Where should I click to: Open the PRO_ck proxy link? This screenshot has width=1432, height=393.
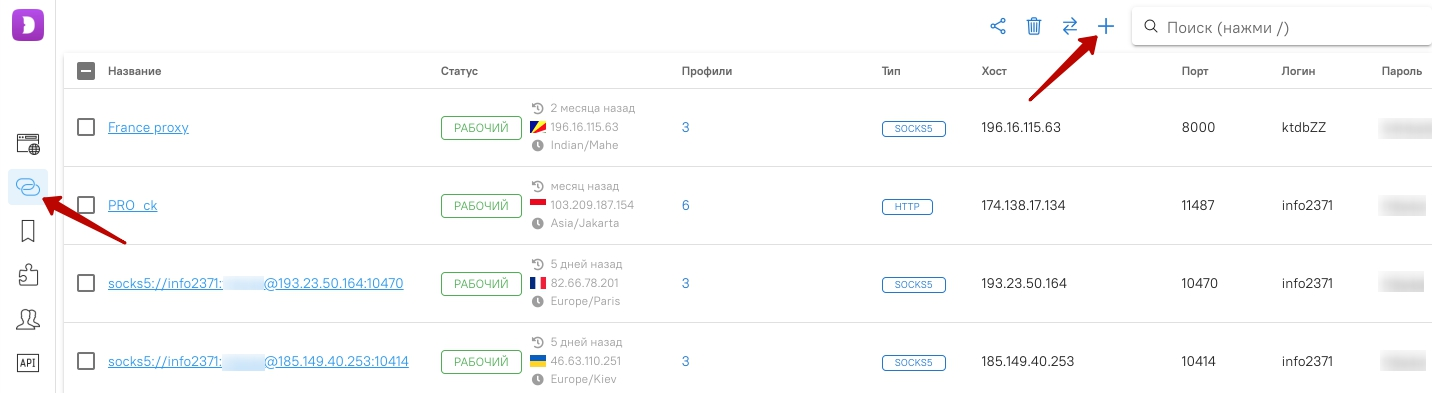coord(132,205)
